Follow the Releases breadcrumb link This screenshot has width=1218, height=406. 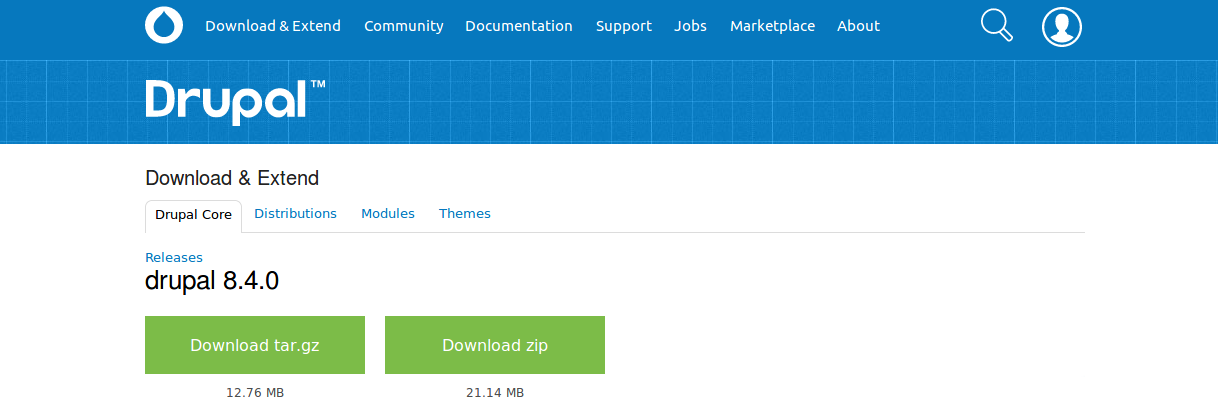pos(174,257)
